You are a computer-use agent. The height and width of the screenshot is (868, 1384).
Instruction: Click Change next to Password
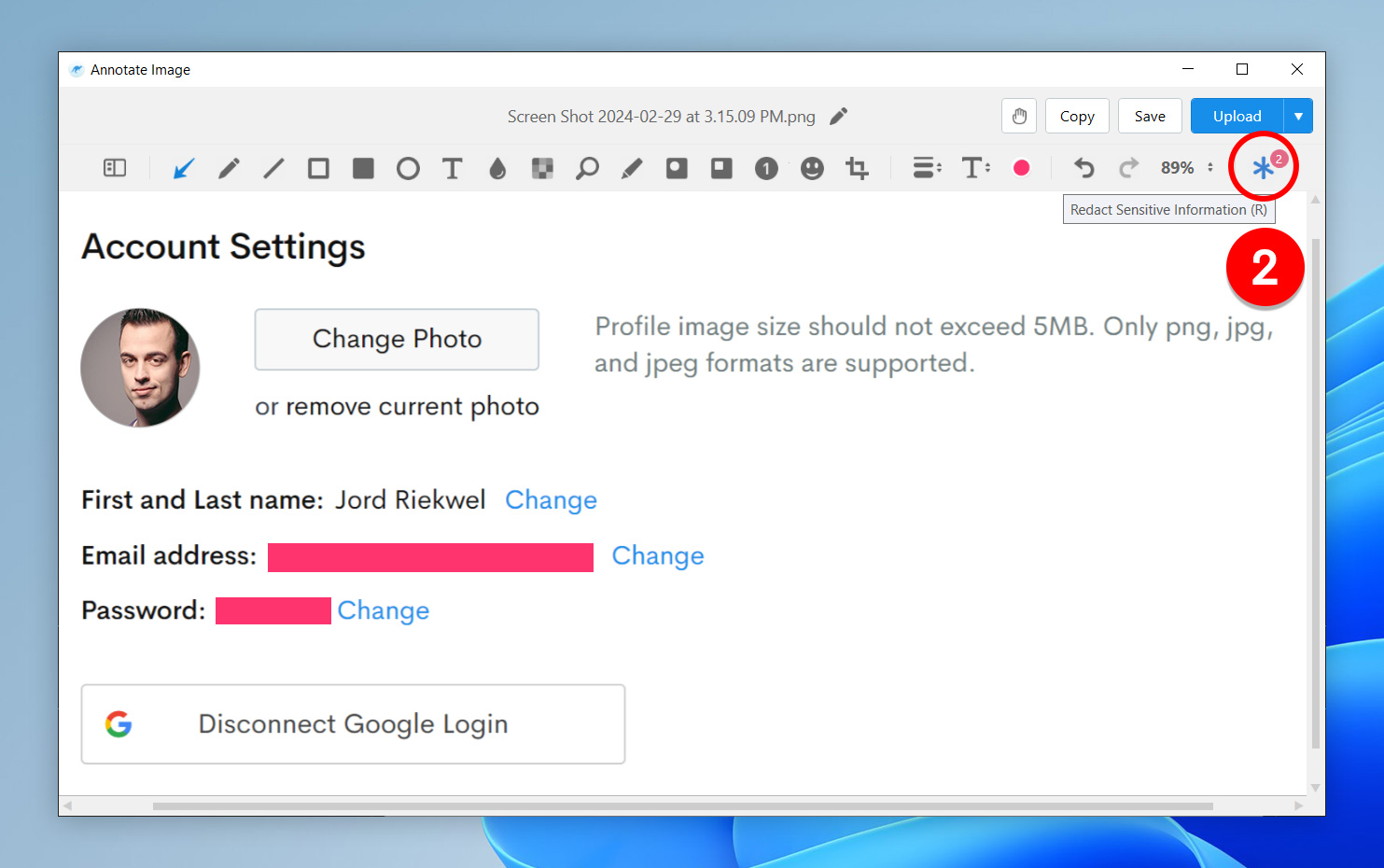(x=384, y=610)
